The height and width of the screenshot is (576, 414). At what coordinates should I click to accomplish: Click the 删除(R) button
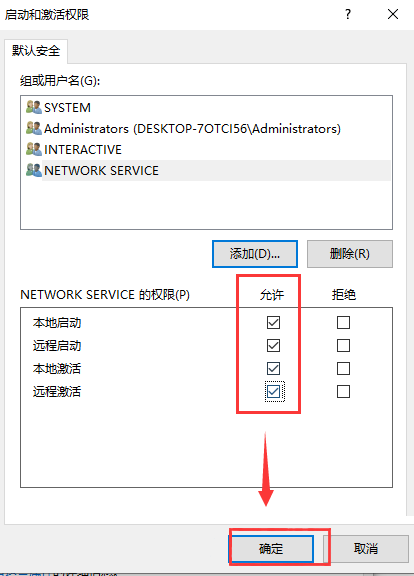pos(350,254)
